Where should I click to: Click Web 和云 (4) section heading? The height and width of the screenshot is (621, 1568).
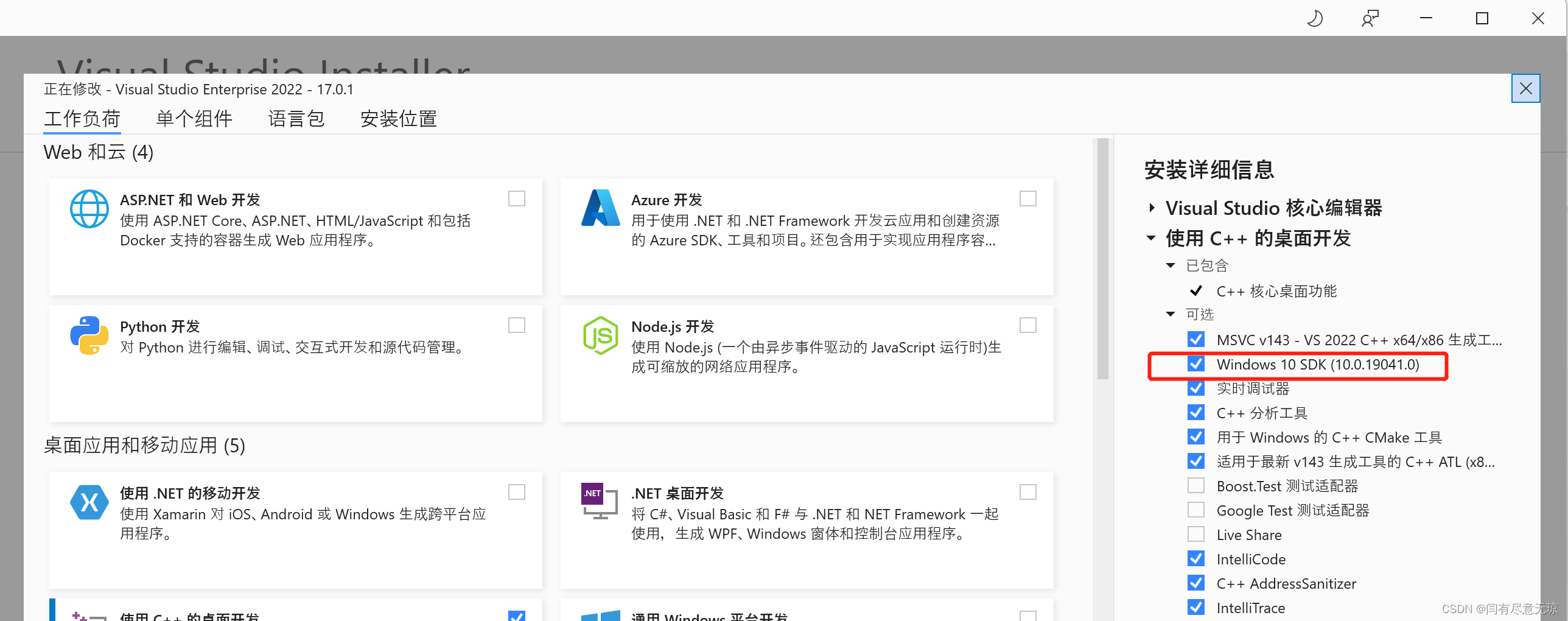coord(99,152)
